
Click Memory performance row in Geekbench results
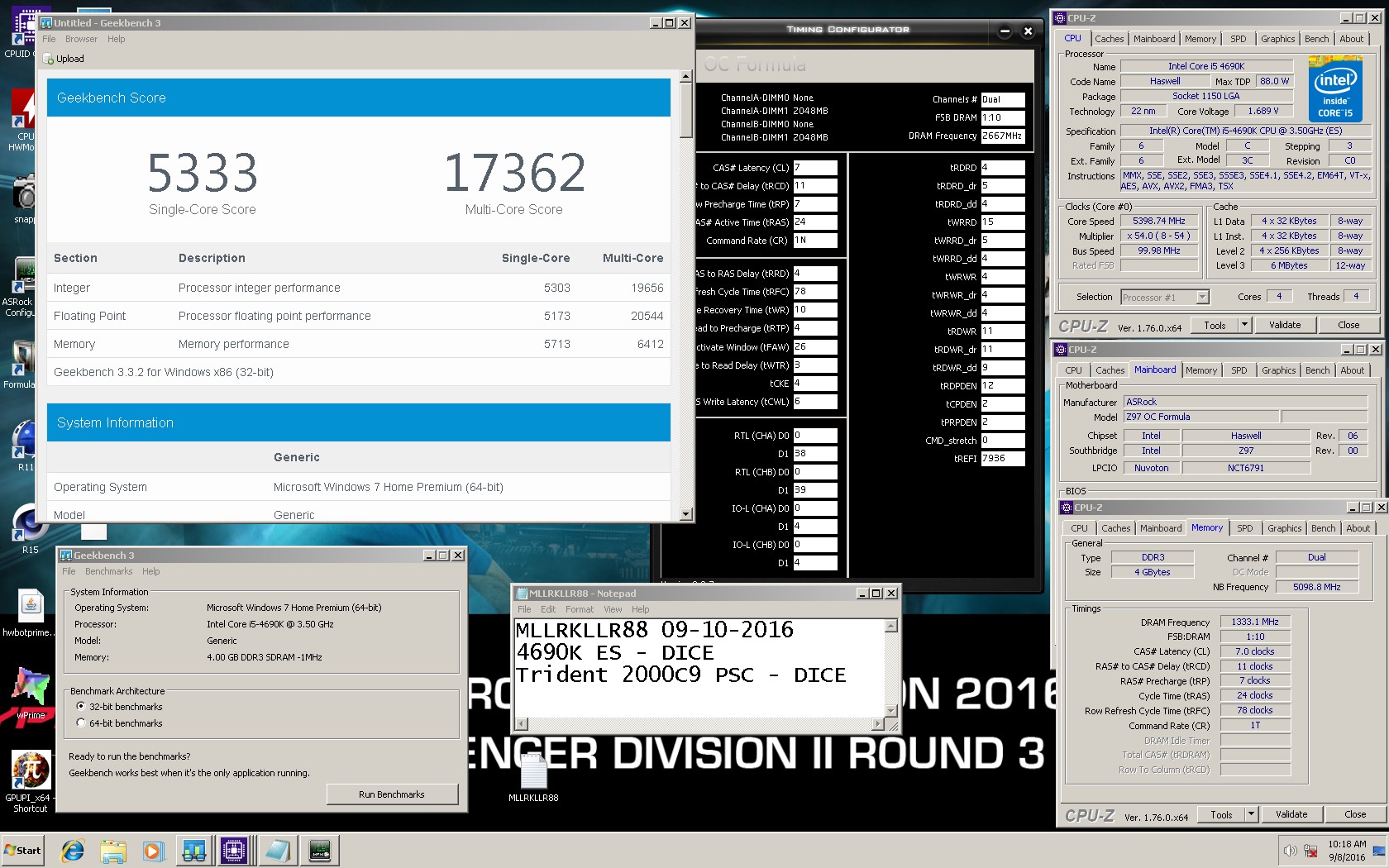click(x=359, y=344)
